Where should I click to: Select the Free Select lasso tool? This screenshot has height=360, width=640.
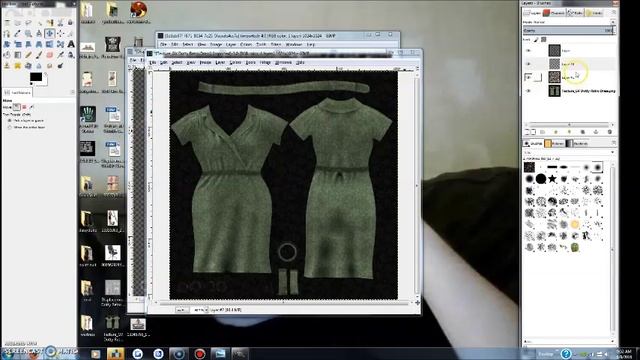click(x=28, y=22)
